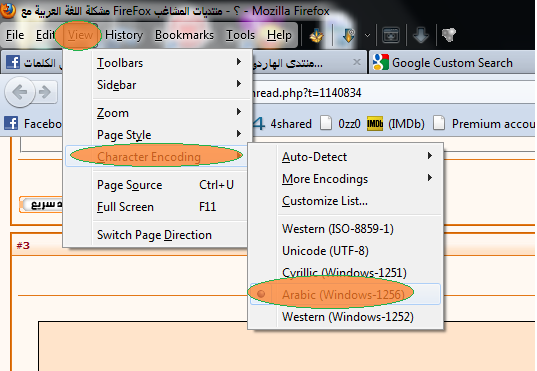Open the Facebook bookmark icon in bookmarks bar
537x371 pixels.
click(x=11, y=123)
